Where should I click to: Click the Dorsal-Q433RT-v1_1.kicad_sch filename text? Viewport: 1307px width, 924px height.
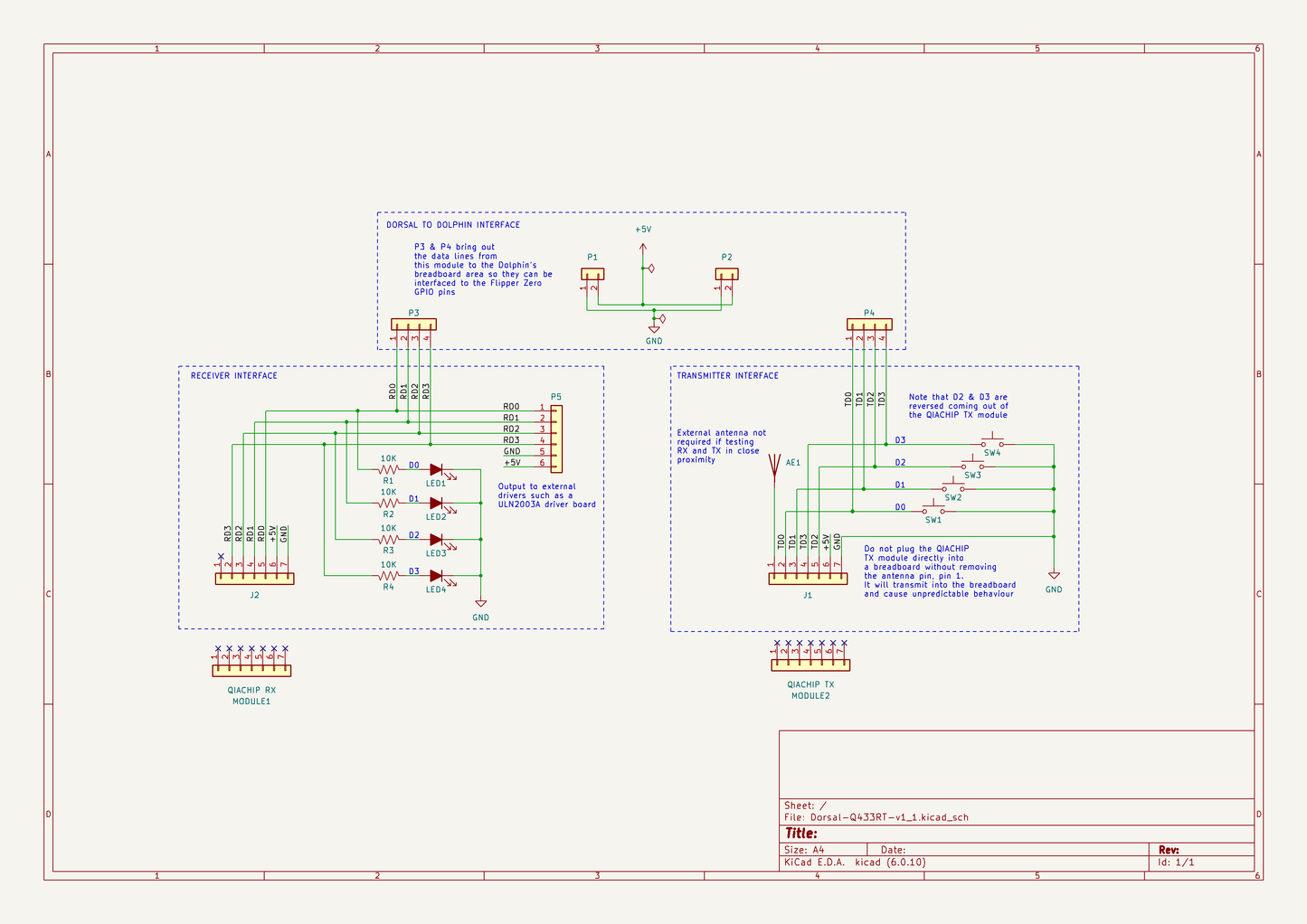(x=888, y=816)
